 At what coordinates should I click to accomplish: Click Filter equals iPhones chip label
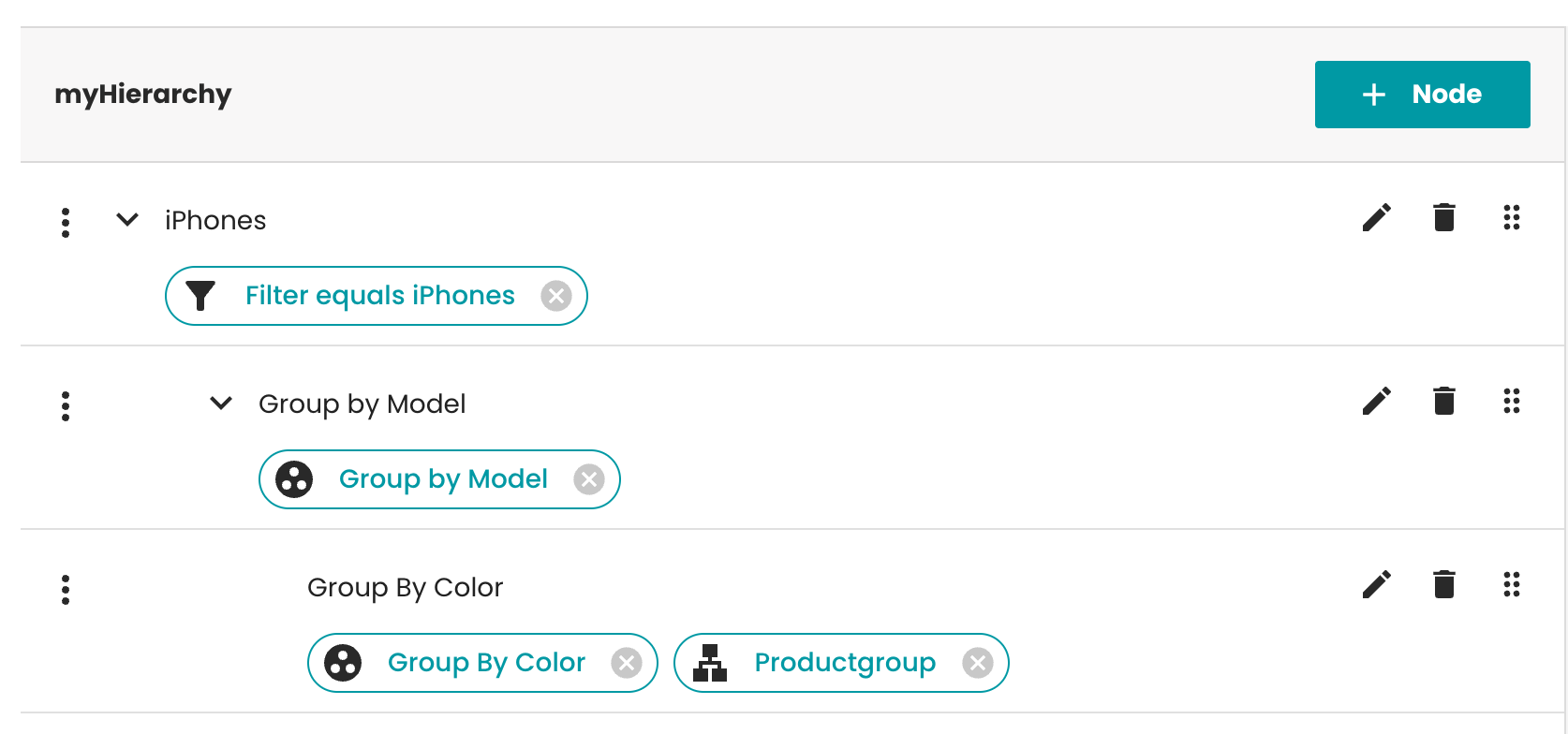coord(379,296)
